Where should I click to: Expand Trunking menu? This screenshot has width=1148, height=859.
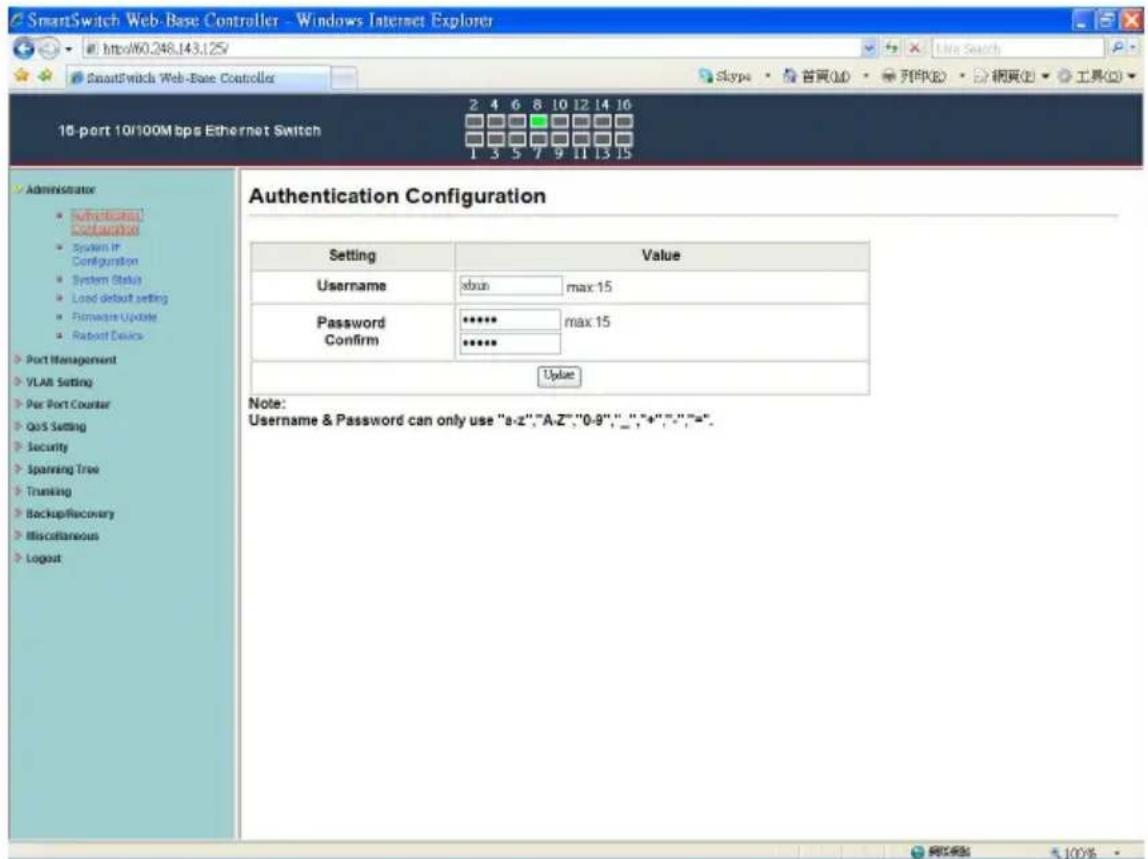(48, 491)
